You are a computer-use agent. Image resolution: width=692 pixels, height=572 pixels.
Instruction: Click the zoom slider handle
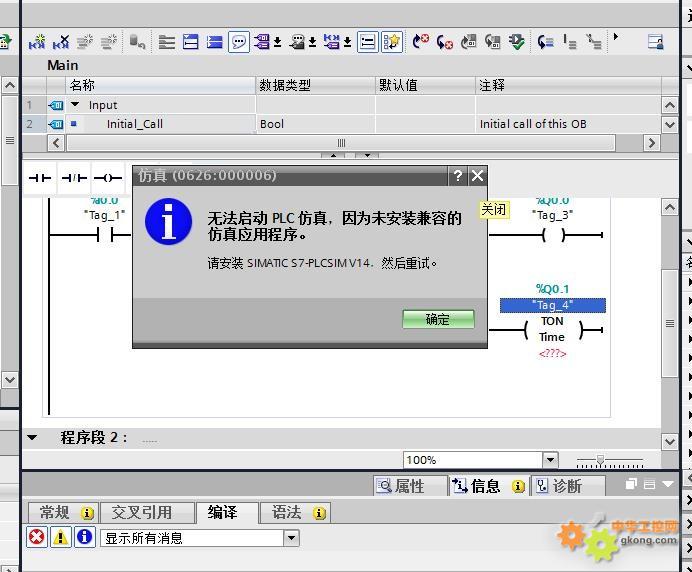pyautogui.click(x=600, y=460)
